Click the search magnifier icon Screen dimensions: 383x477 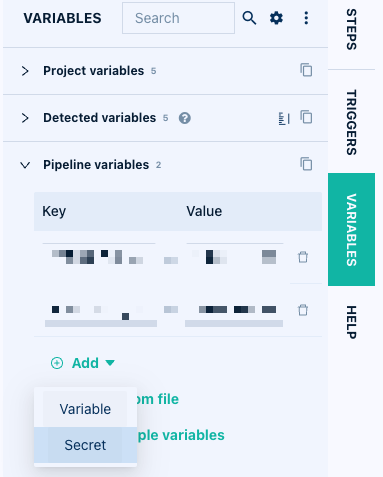249,18
